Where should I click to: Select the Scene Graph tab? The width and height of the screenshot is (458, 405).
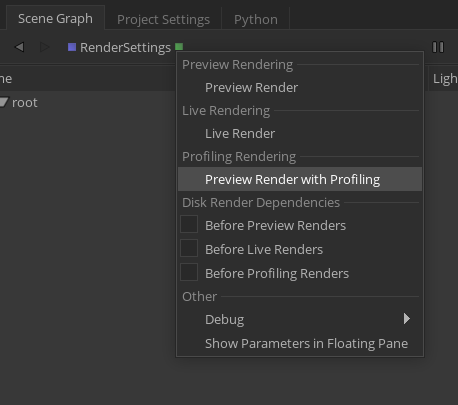pyautogui.click(x=55, y=18)
